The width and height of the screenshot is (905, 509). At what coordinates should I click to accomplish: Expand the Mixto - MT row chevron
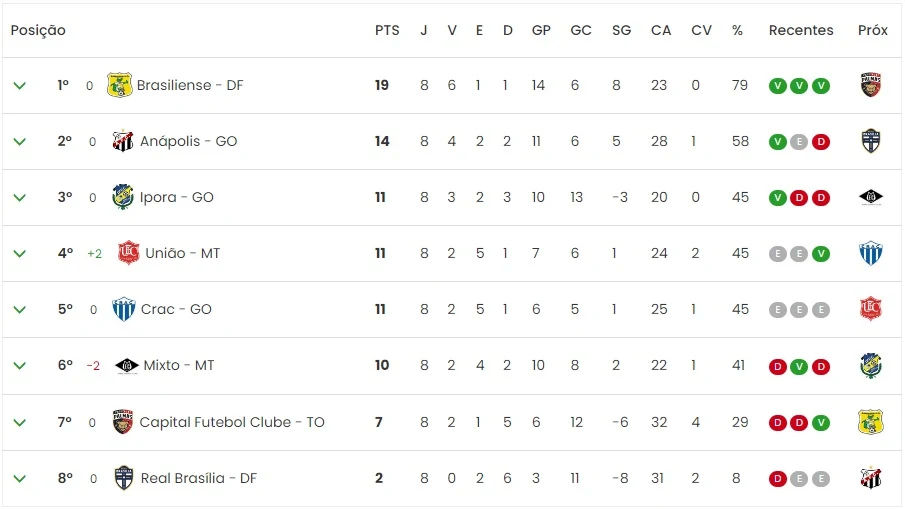20,365
